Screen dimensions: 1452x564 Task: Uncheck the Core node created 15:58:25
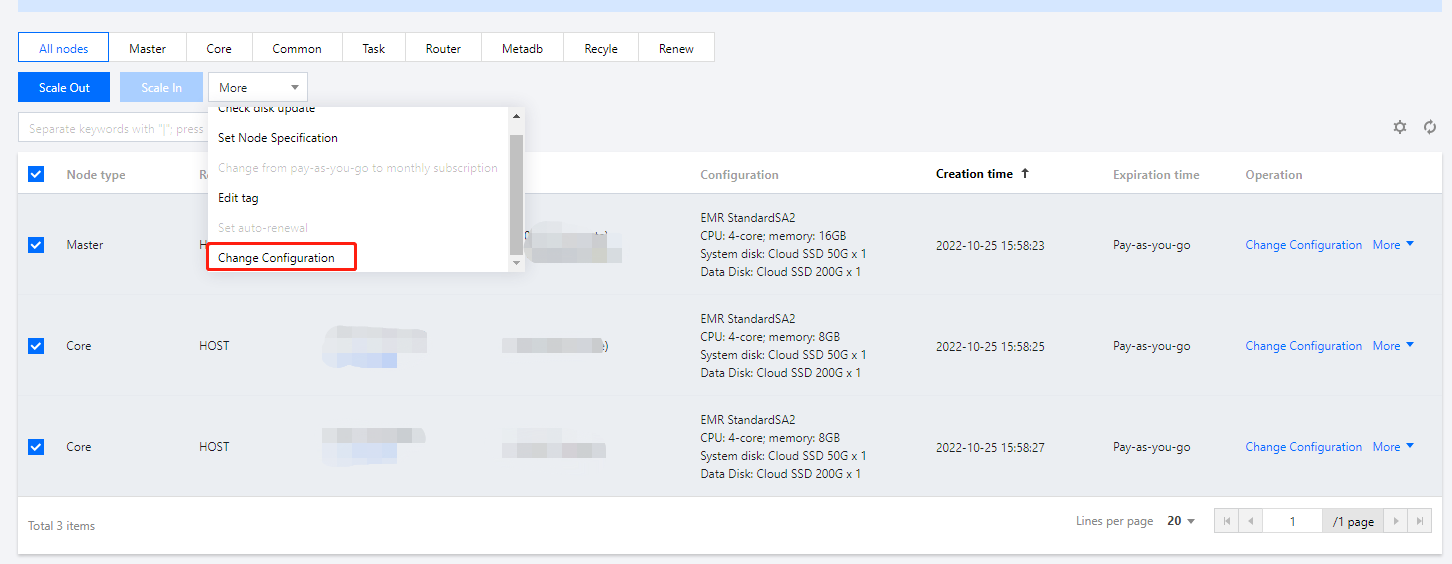click(x=36, y=346)
